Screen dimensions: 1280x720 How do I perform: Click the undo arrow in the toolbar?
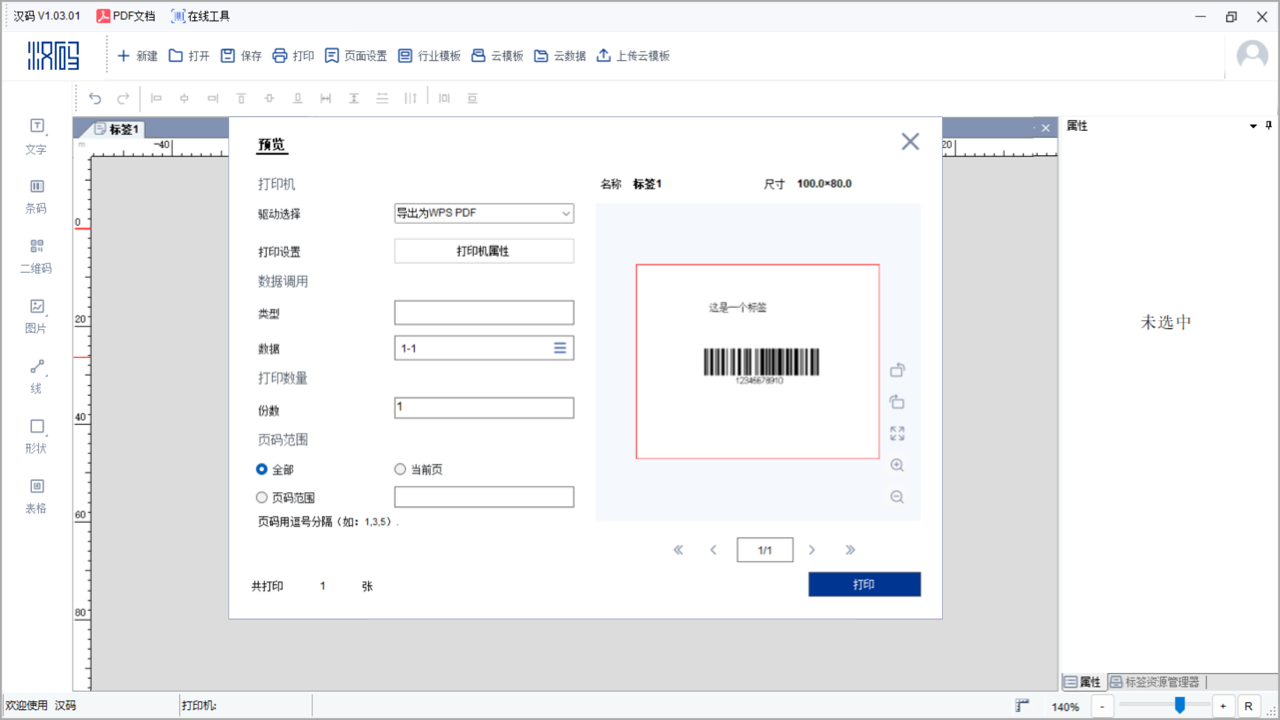pos(95,97)
